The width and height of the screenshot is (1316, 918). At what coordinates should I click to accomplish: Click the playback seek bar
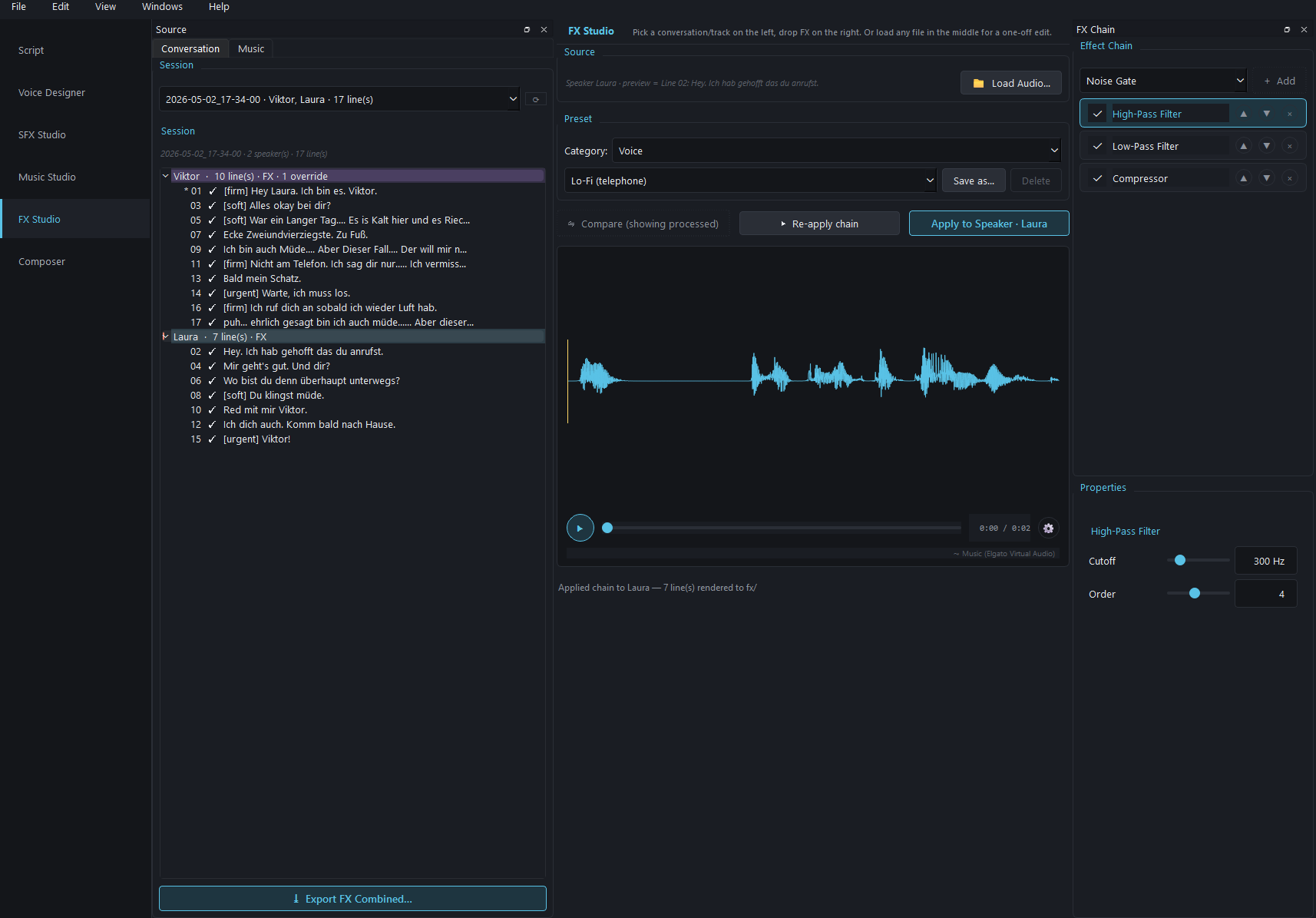click(782, 528)
